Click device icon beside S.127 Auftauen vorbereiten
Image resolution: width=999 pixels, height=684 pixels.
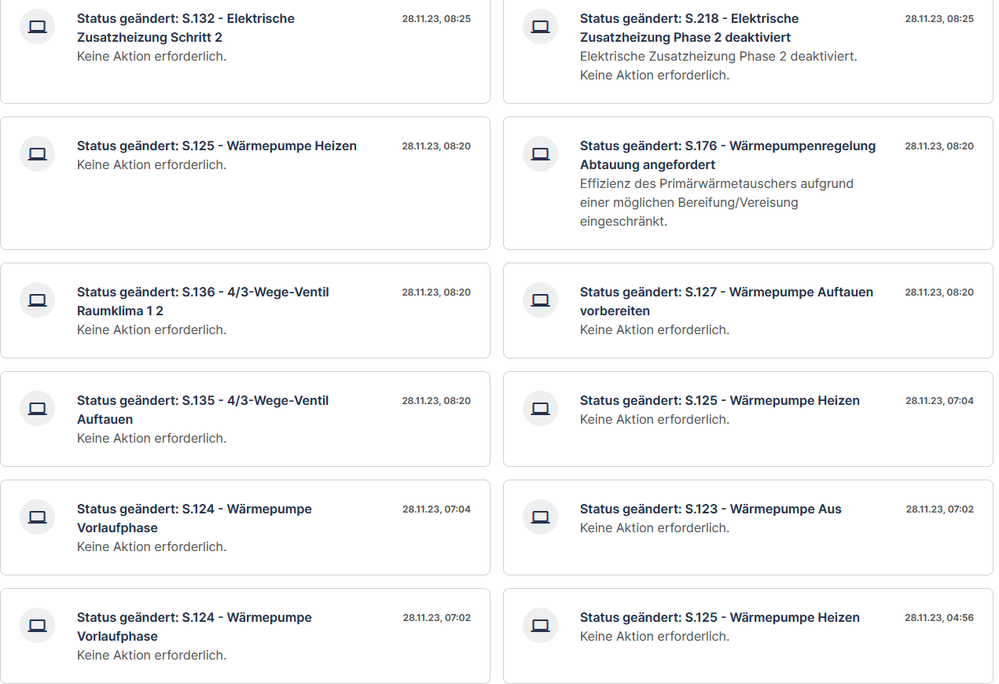[540, 300]
